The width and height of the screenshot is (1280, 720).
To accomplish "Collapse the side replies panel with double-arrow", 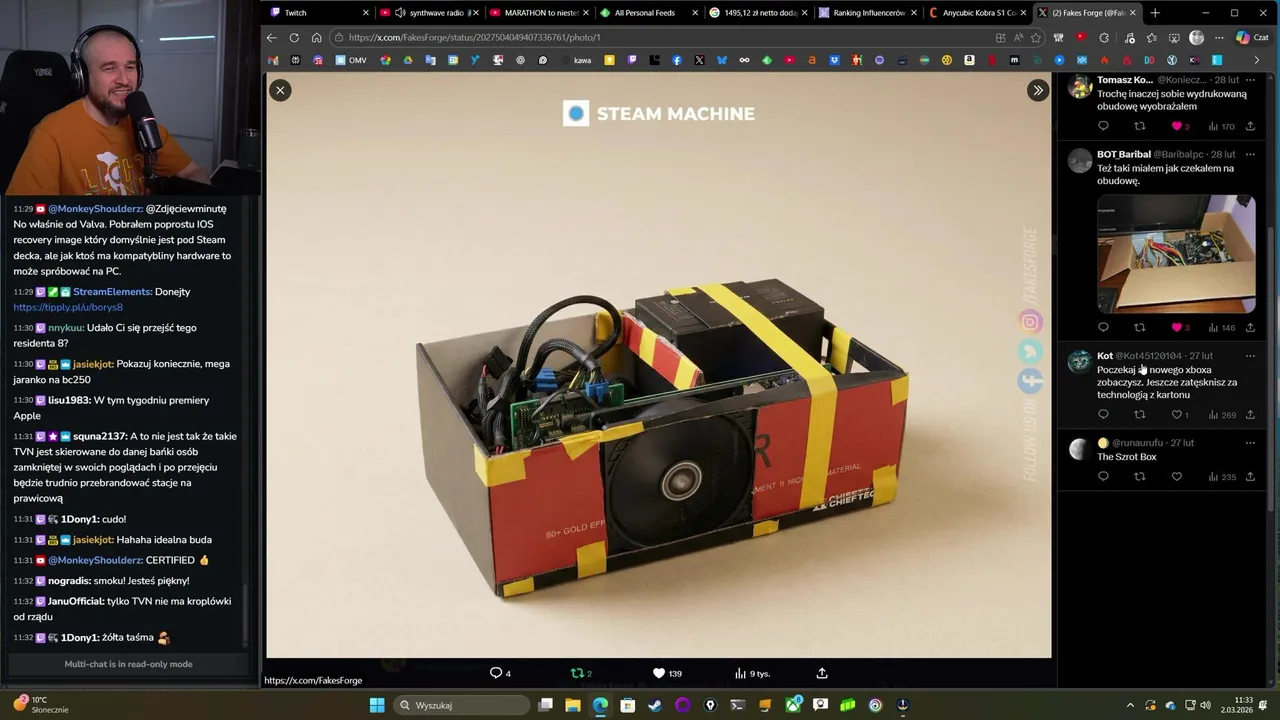I will point(1037,90).
